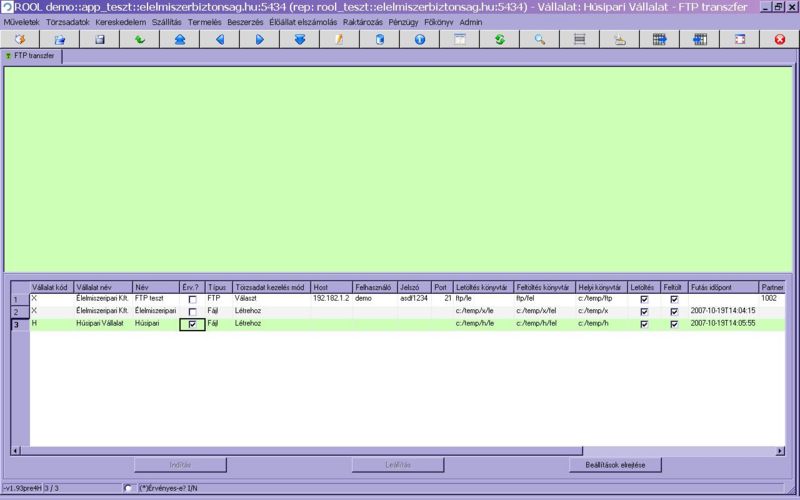Click the pencil edit toolbar icon
This screenshot has width=800, height=500.
point(339,39)
